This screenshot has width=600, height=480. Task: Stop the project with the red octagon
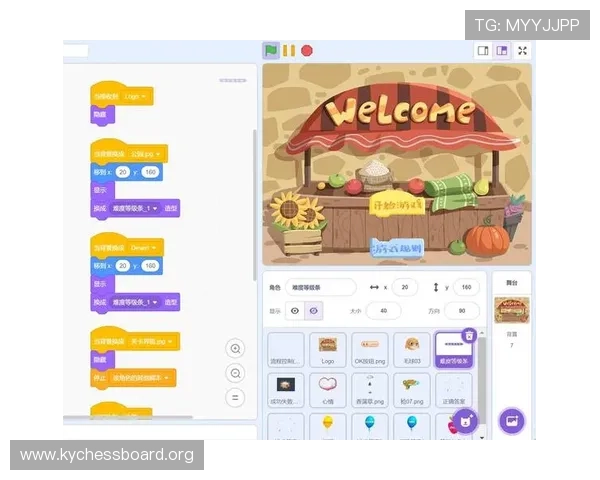307,51
